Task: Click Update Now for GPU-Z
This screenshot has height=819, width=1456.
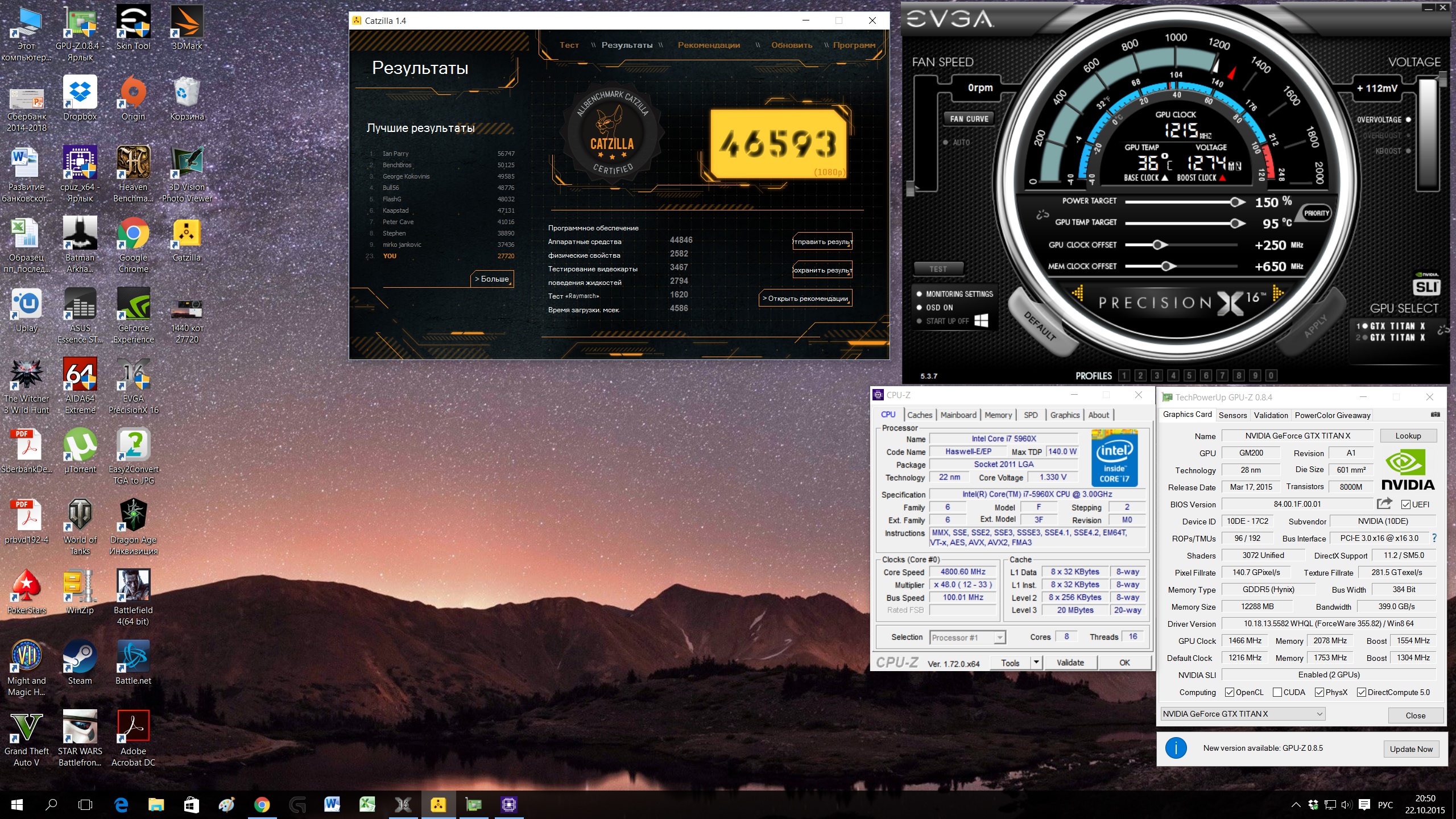Action: [x=1411, y=748]
